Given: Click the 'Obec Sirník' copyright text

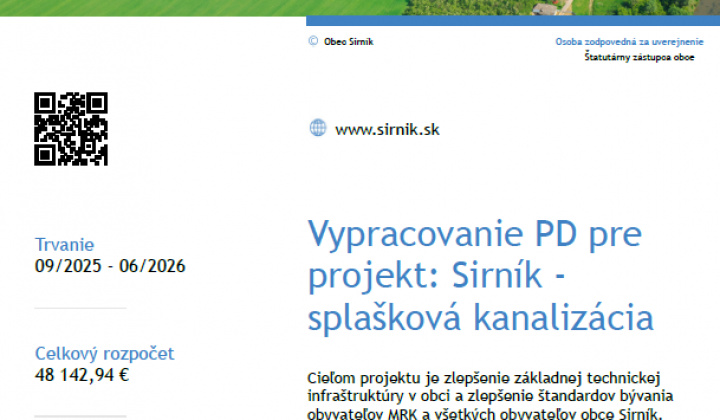Looking at the screenshot, I should (349, 42).
